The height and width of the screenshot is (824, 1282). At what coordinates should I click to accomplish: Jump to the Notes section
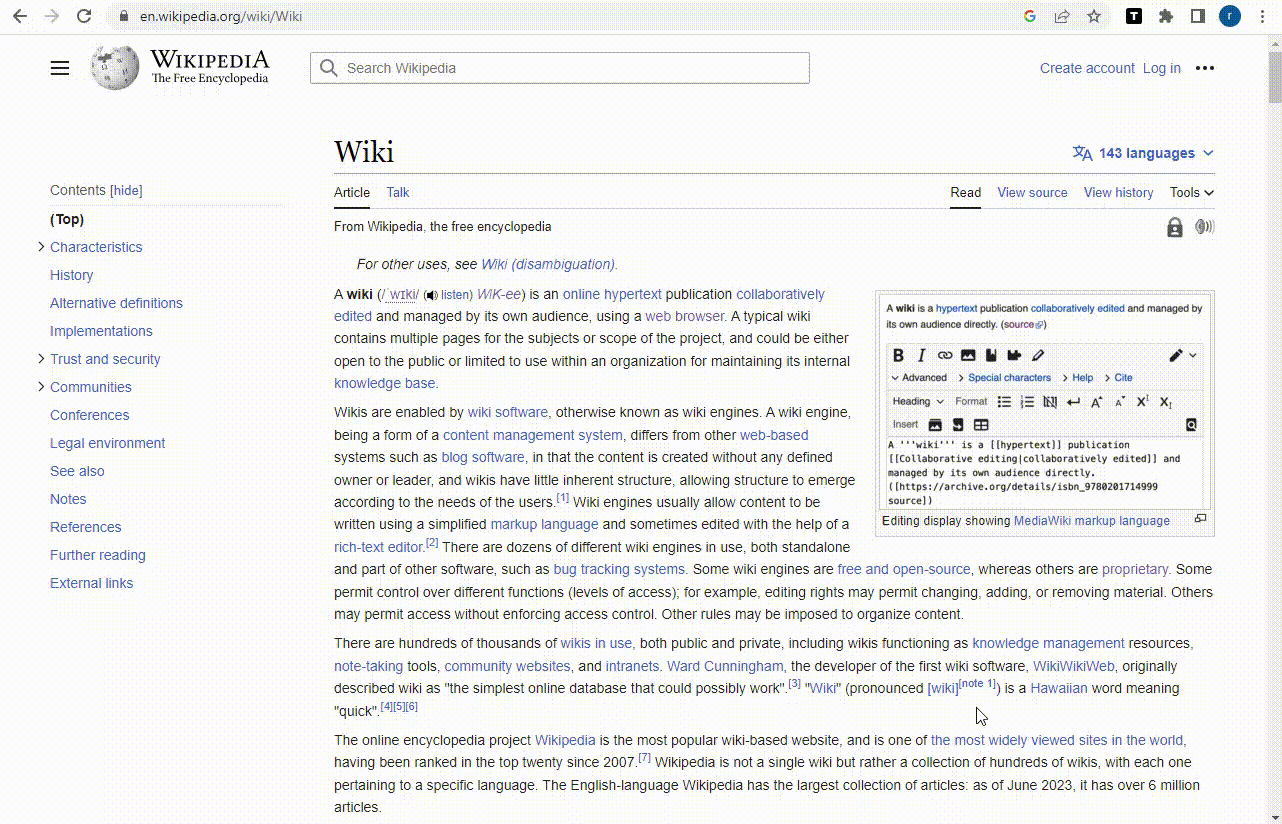click(x=68, y=499)
